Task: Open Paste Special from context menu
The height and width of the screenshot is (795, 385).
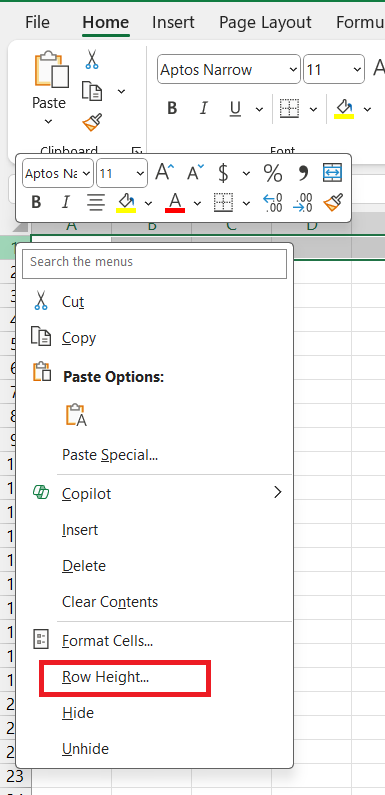Action: [155, 454]
